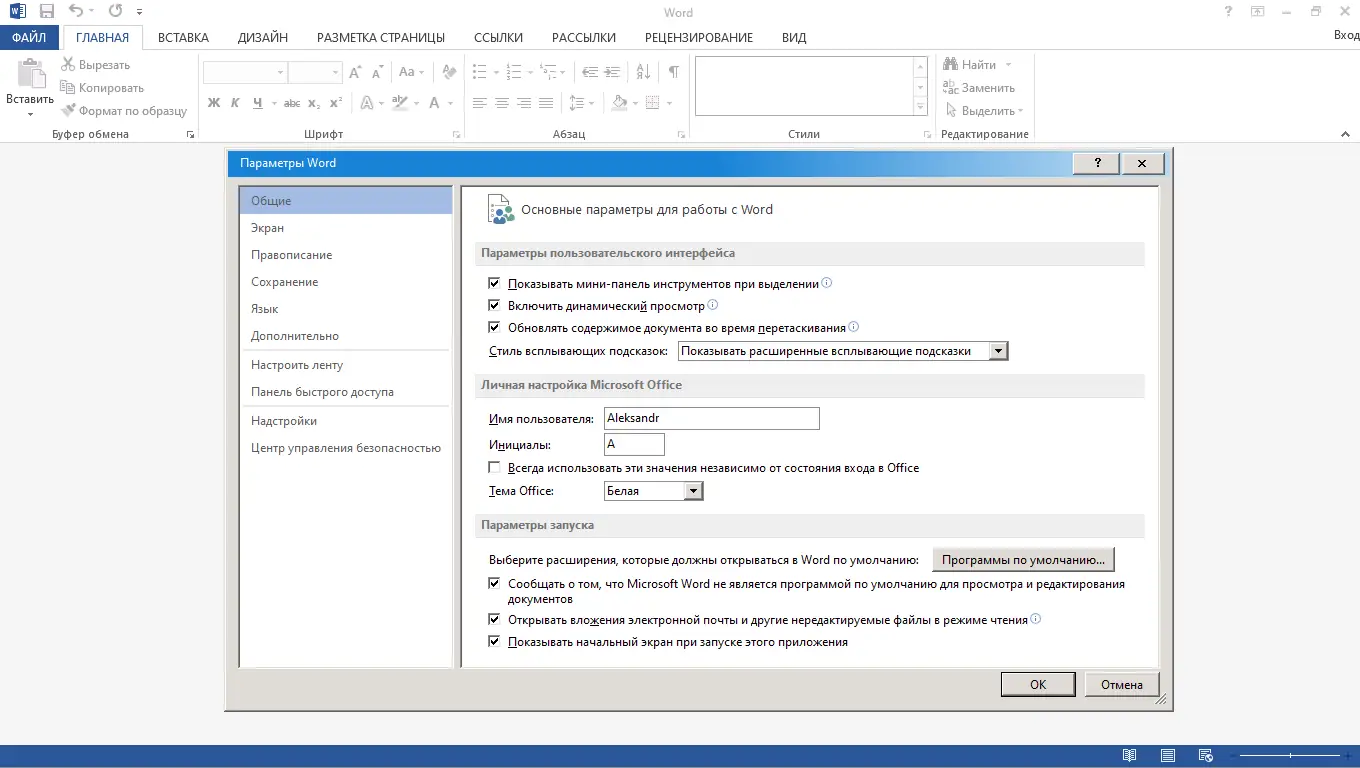Click the Copy icon in the clipboard group
This screenshot has height=768, width=1360.
point(68,88)
